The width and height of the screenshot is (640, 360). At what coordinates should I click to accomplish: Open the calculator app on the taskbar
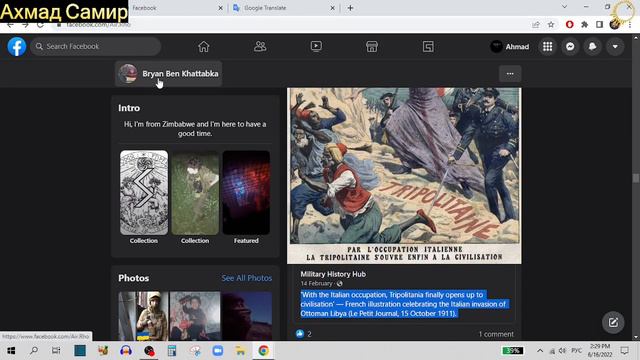click(172, 351)
